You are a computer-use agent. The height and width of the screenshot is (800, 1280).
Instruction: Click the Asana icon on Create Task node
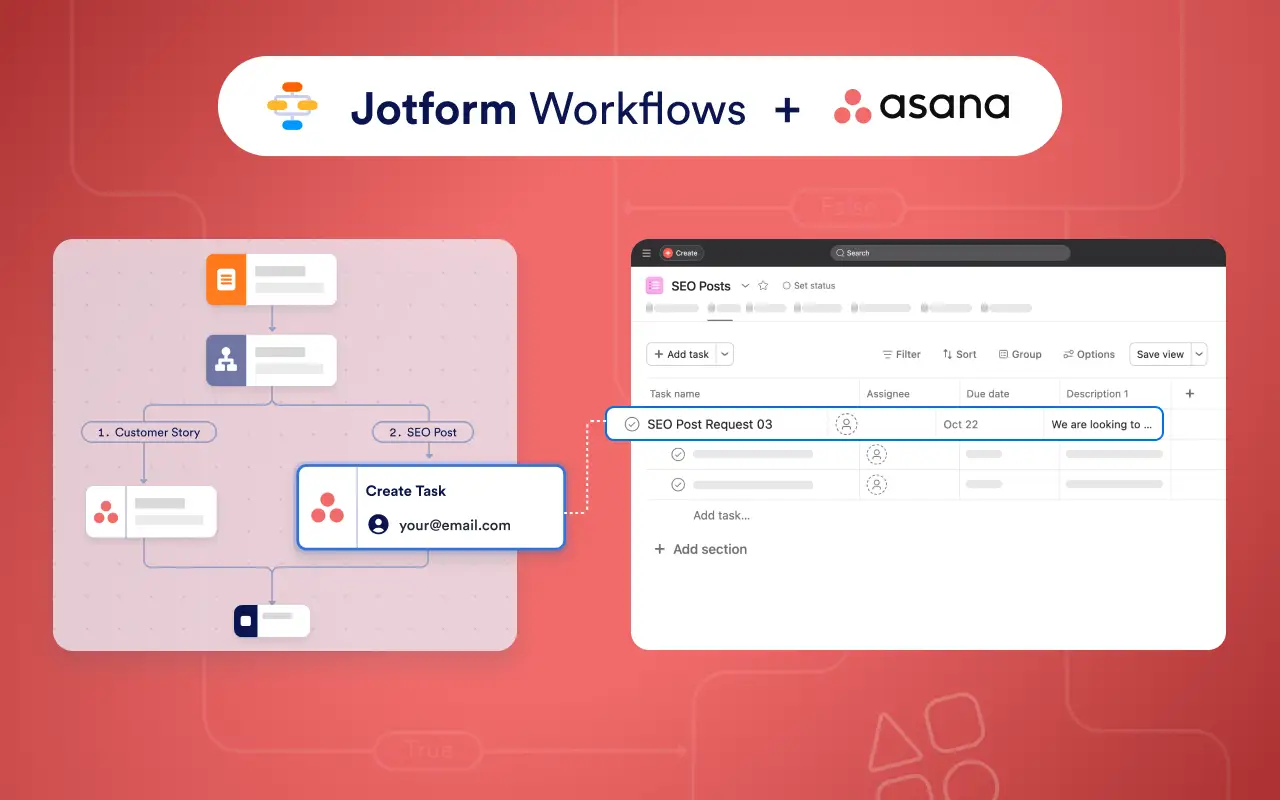pyautogui.click(x=327, y=507)
